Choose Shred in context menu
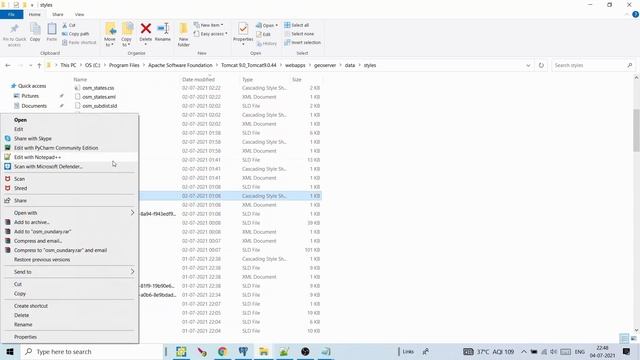The image size is (640, 360). 20,189
